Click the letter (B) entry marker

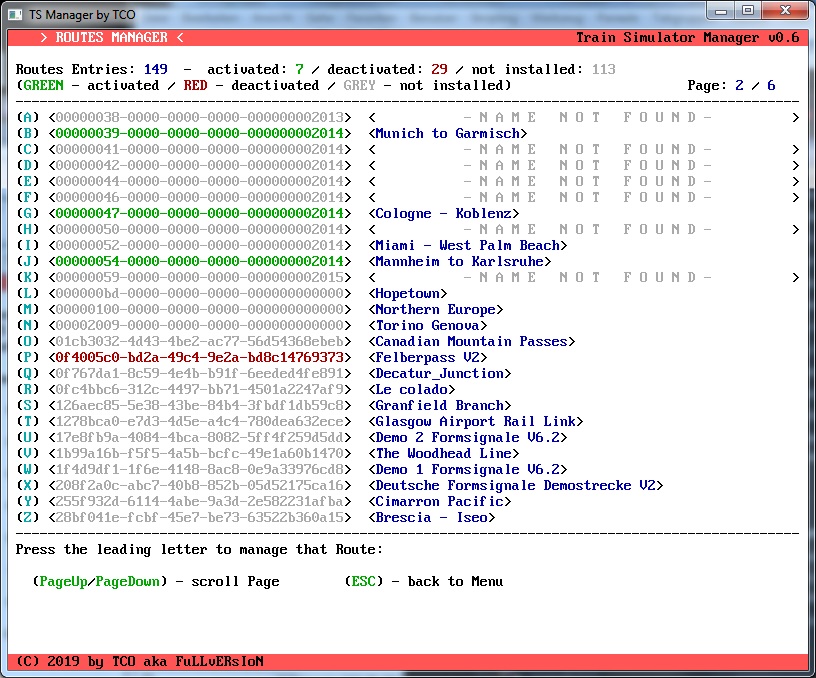[x=28, y=133]
